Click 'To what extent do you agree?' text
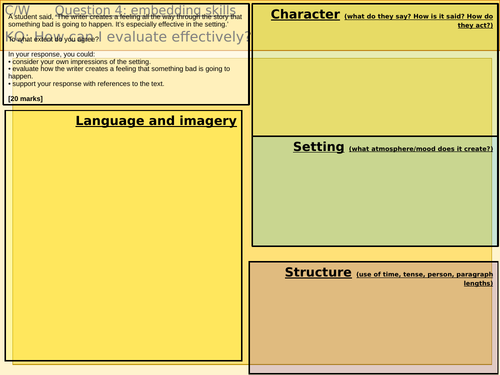Viewport: 500px width, 375px height. (54, 39)
